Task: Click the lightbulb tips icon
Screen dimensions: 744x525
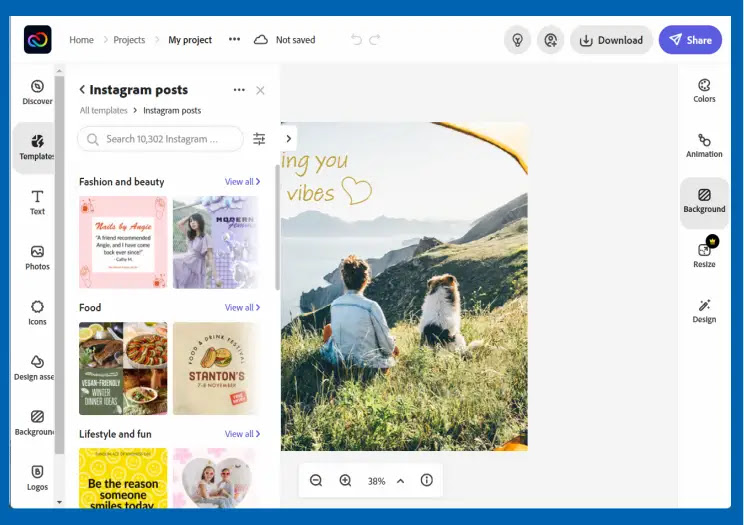Action: click(x=517, y=40)
